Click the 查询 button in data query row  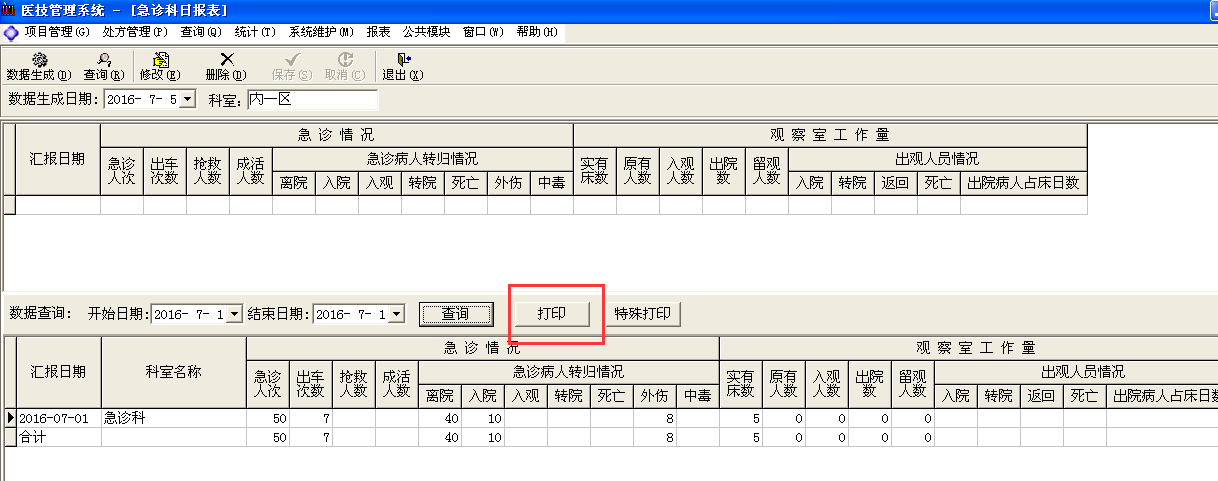pos(455,314)
